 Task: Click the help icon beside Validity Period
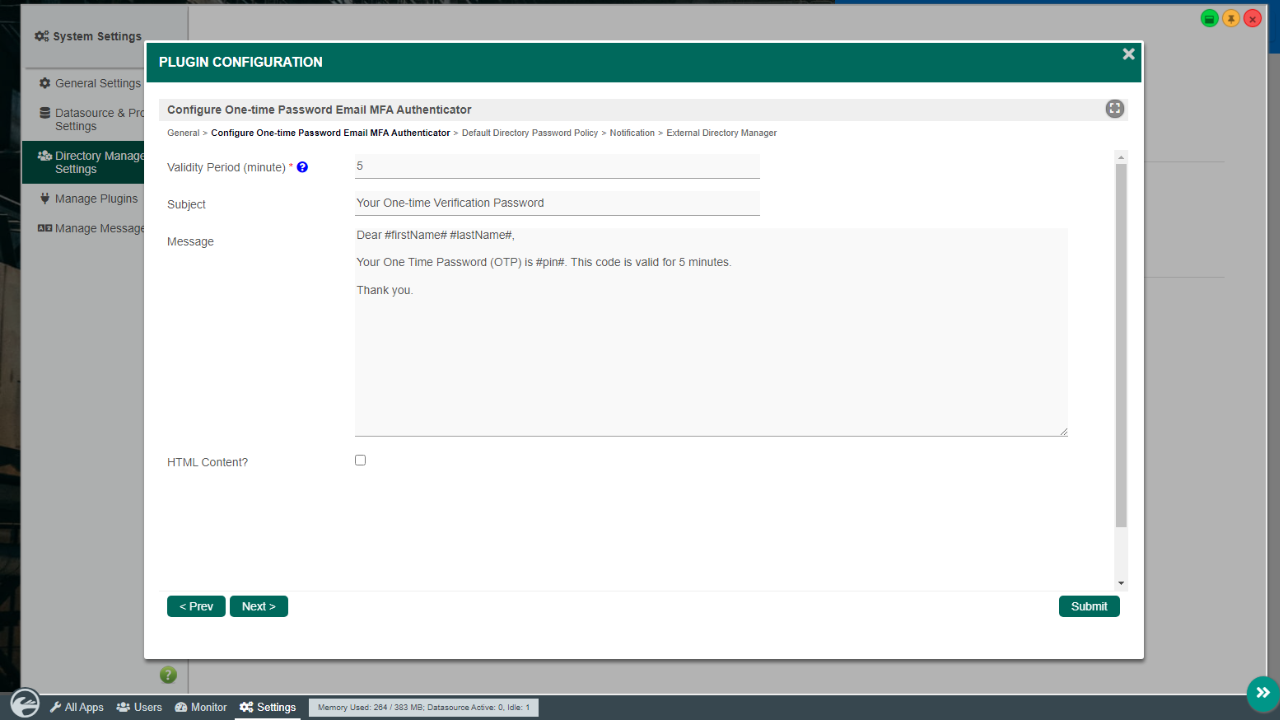coord(302,168)
